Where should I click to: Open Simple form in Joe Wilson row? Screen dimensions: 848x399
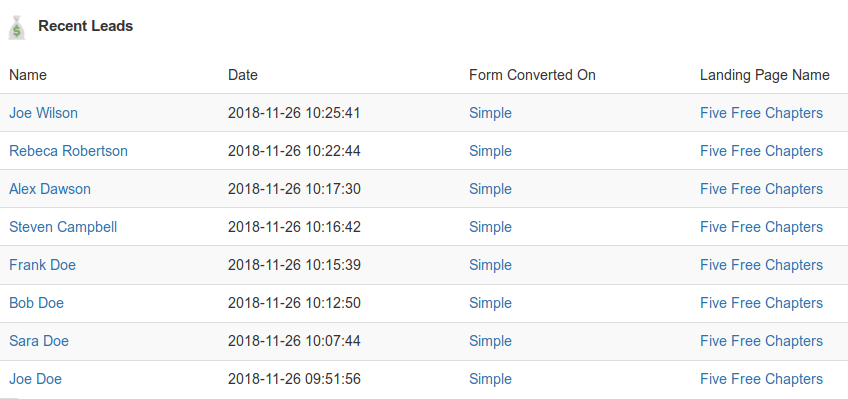491,113
